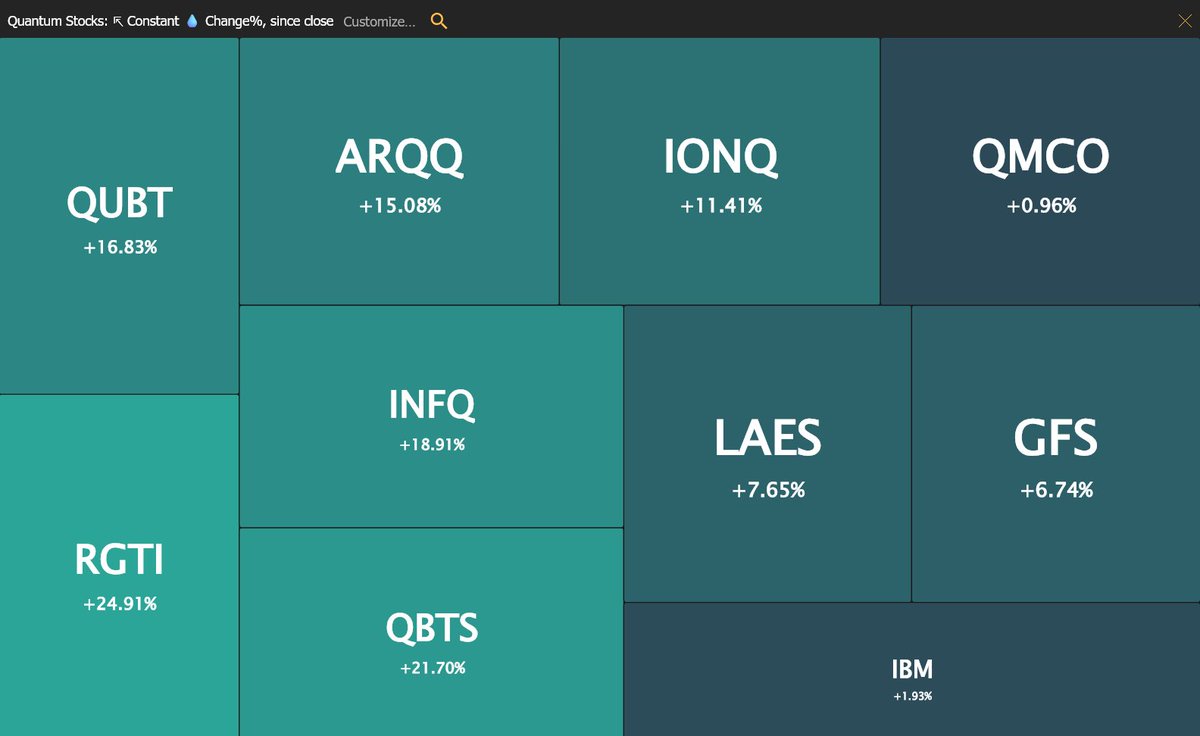The image size is (1200, 736).
Task: Click the +7.65% change value
Action: coord(768,490)
